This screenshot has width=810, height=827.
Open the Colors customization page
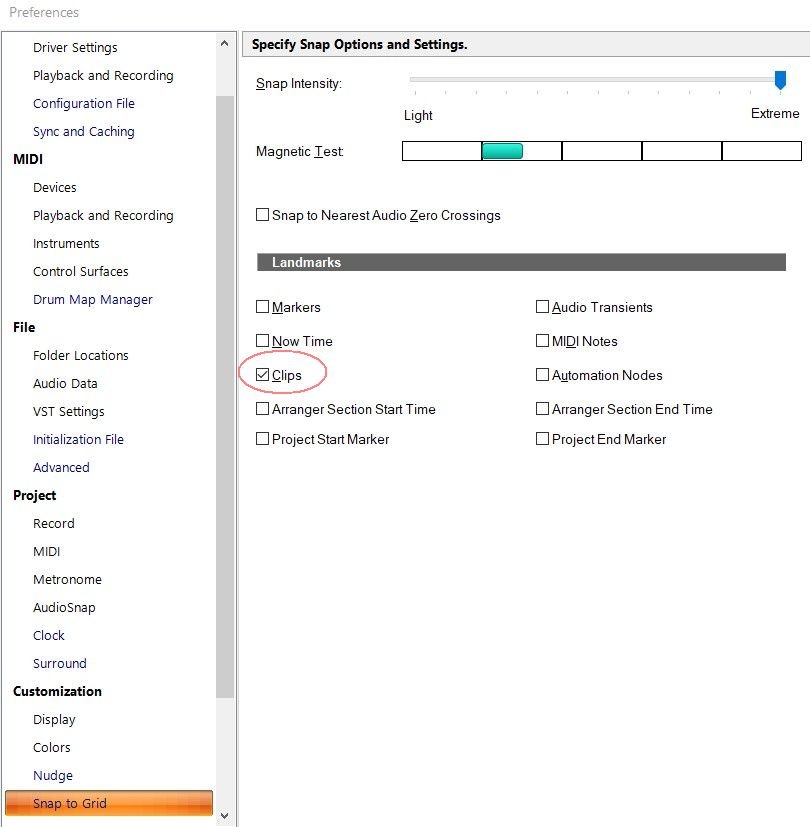tap(52, 748)
